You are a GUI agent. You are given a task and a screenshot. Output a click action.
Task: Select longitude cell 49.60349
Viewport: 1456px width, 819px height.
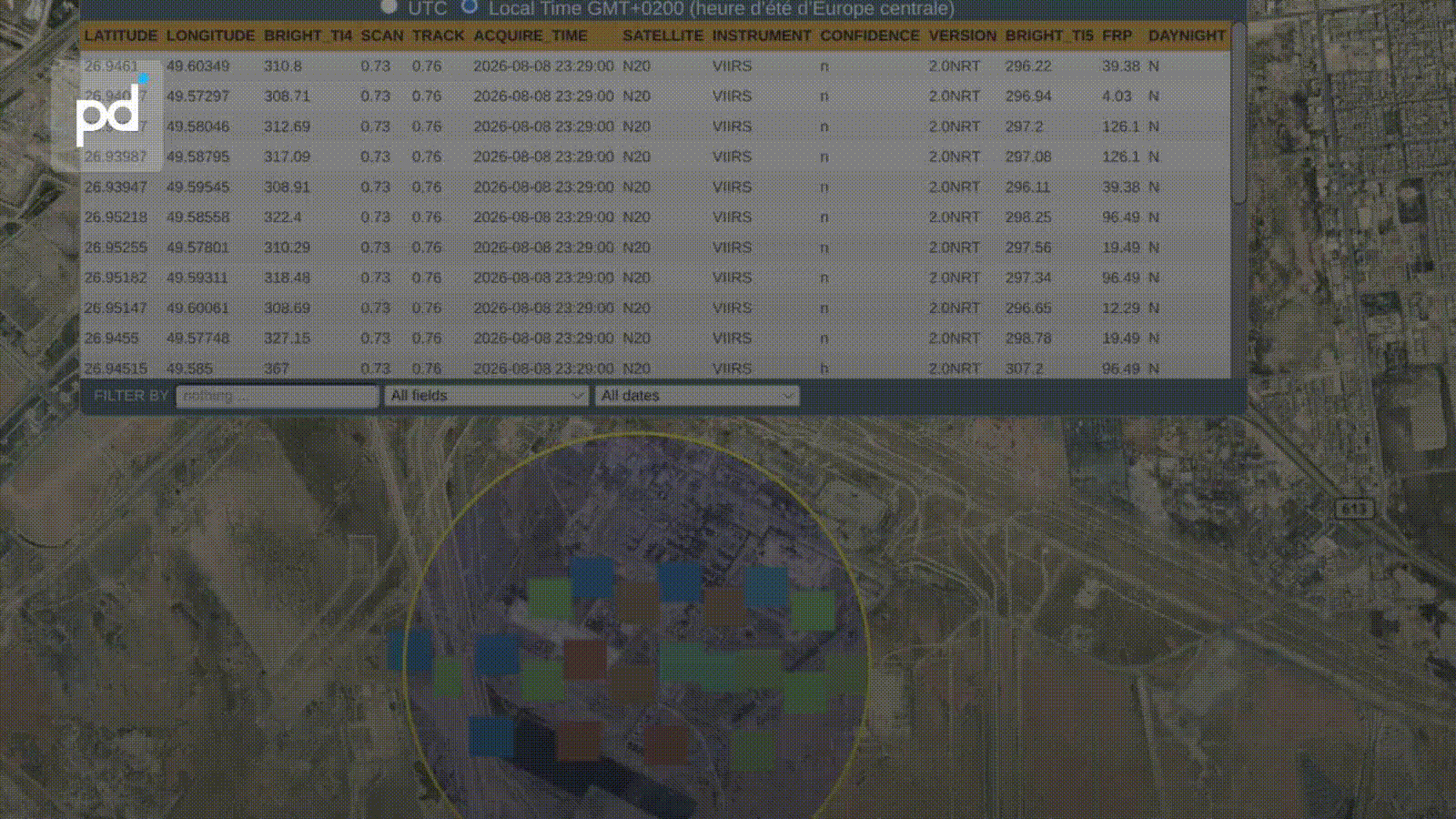[x=198, y=66]
